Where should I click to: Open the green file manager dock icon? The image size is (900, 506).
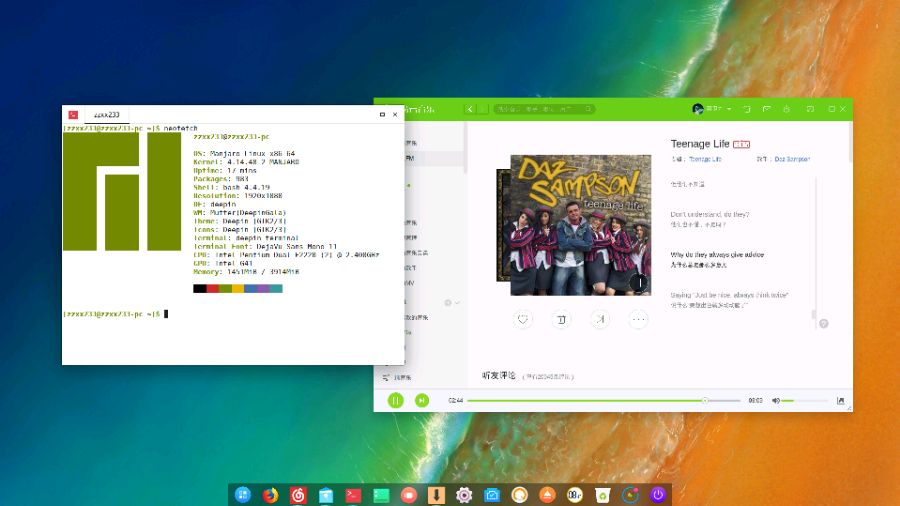click(381, 495)
